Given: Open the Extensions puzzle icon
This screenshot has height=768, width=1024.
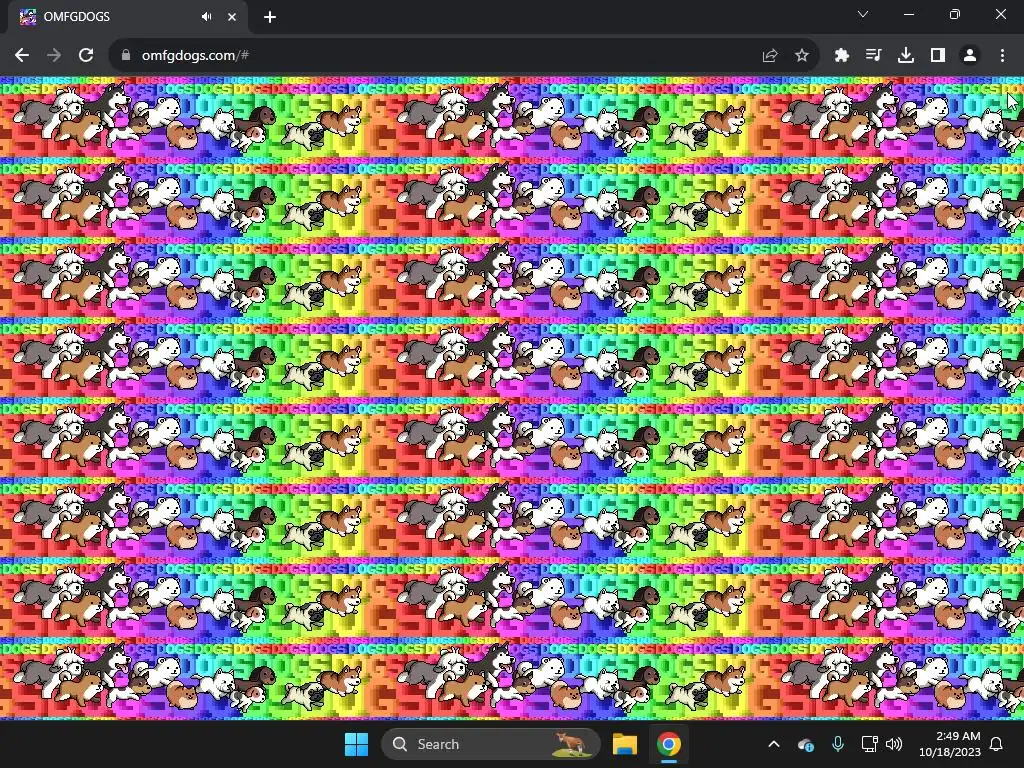Looking at the screenshot, I should 842,56.
